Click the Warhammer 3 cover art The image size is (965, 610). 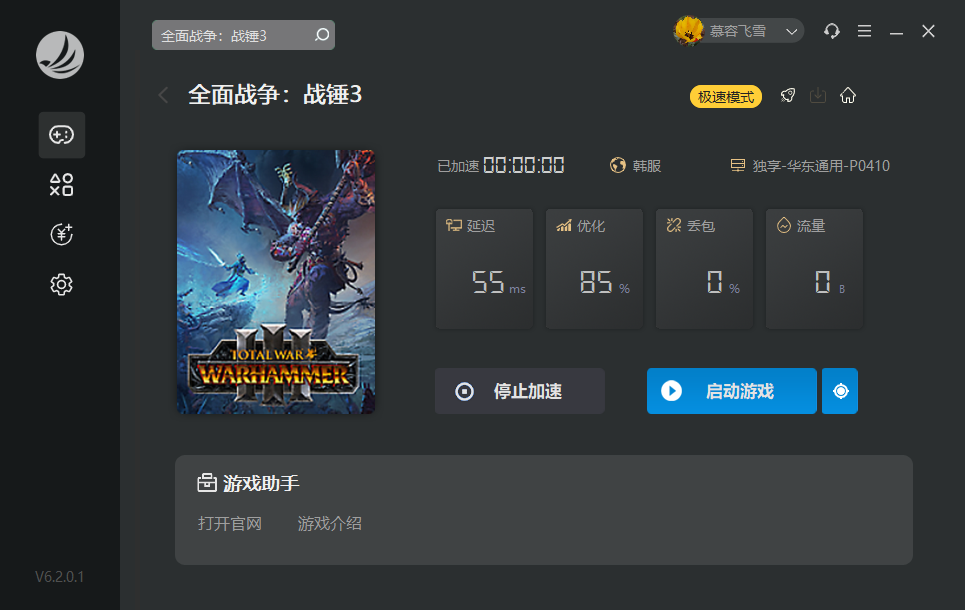(276, 281)
